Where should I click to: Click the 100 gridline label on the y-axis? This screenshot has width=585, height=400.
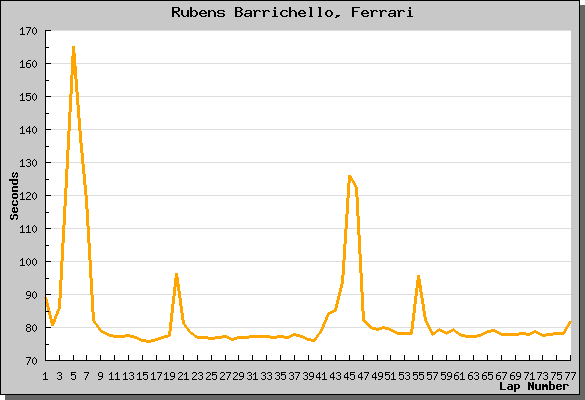tap(28, 262)
